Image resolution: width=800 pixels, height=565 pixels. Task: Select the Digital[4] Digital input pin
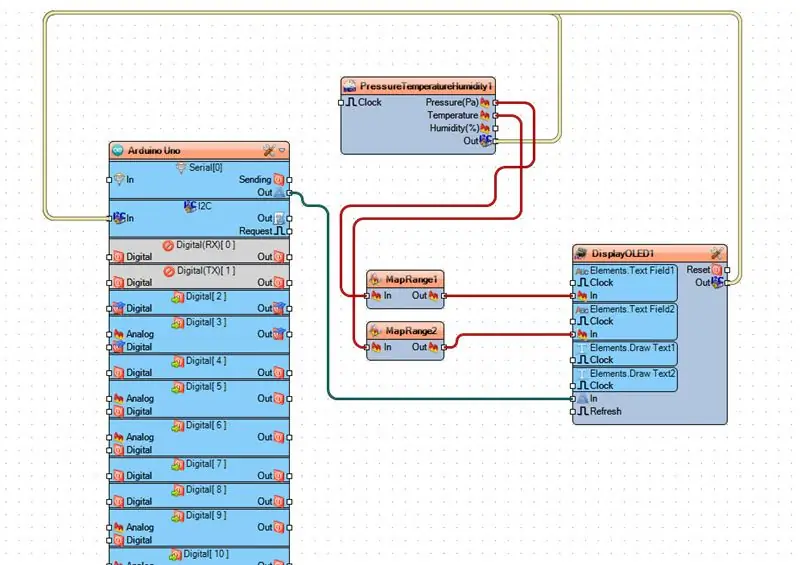[x=109, y=373]
